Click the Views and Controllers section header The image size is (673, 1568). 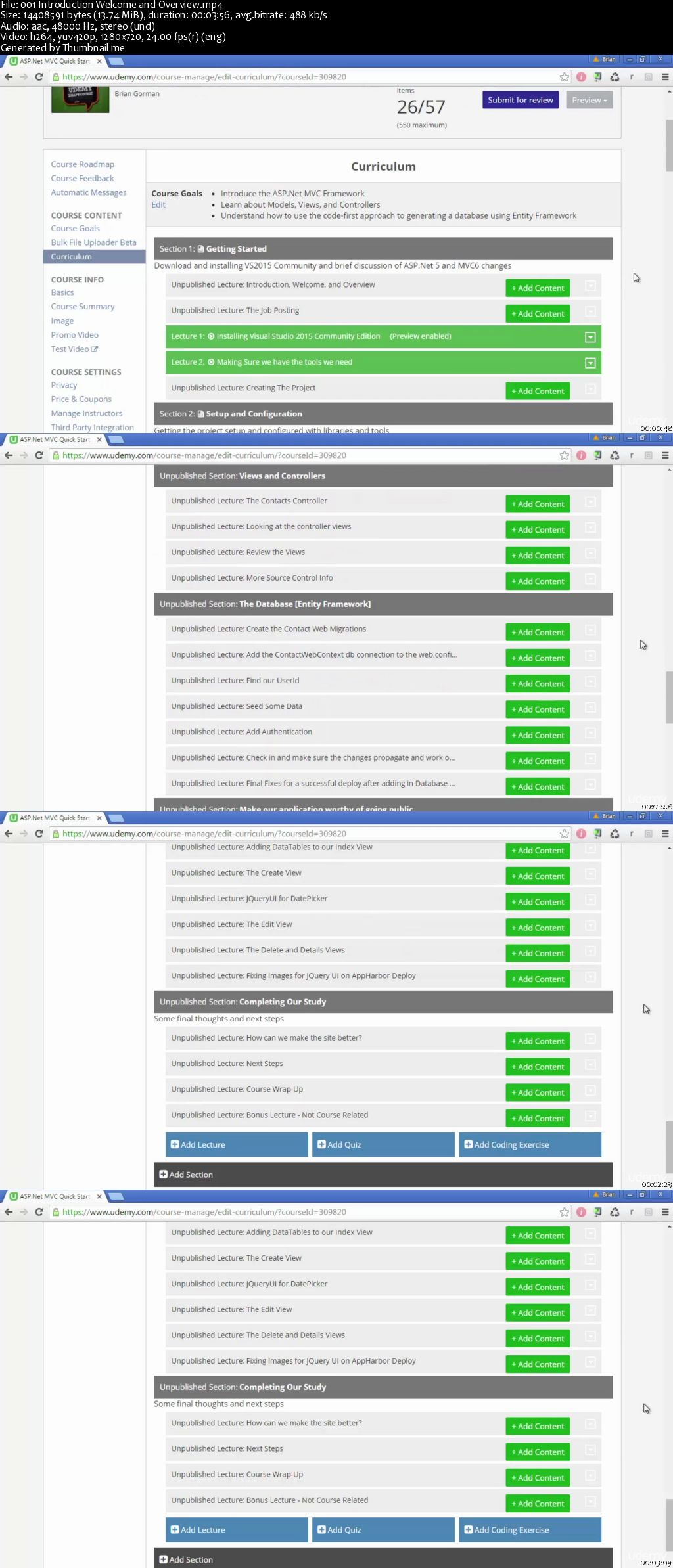pos(383,476)
